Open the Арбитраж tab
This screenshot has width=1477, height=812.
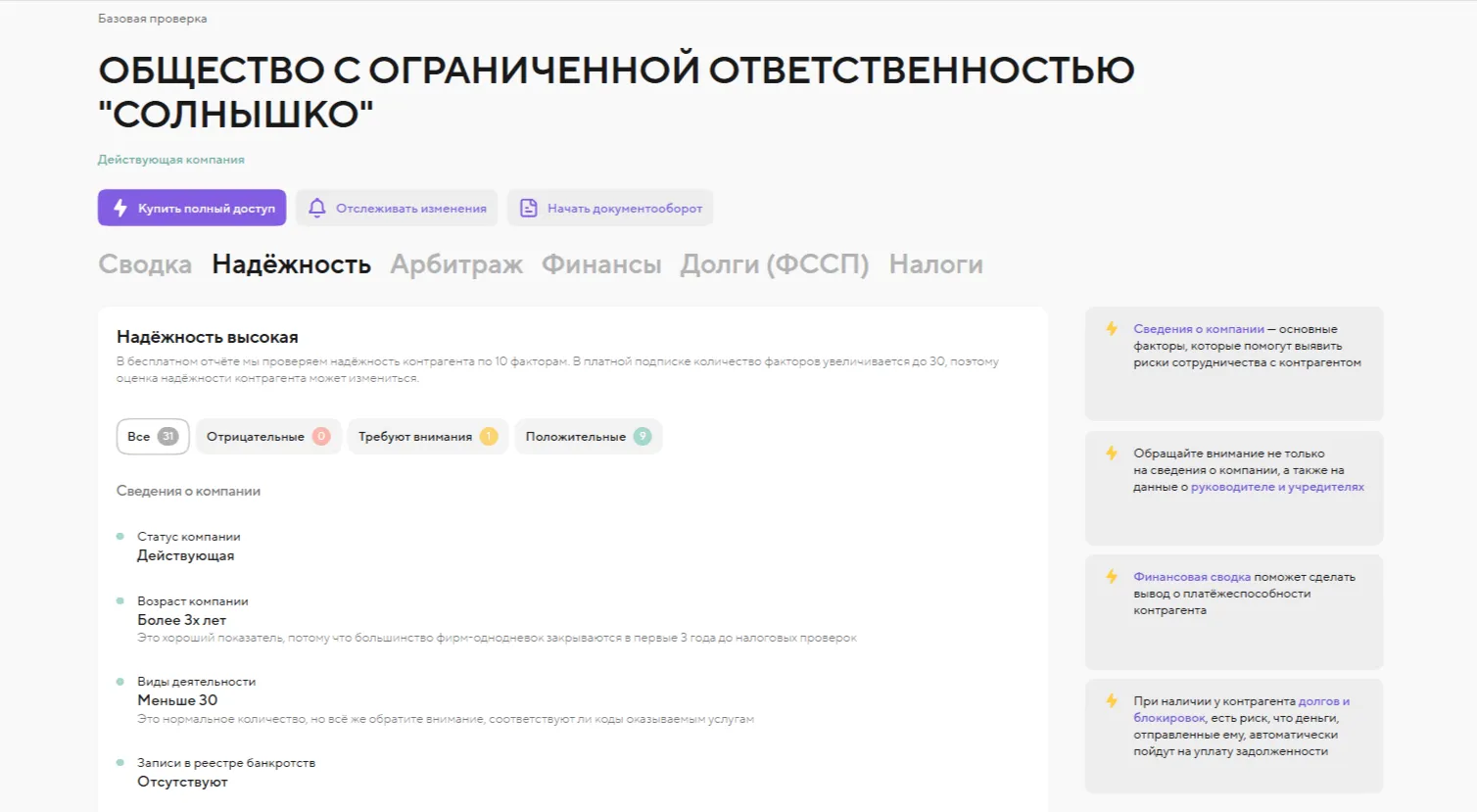tap(456, 264)
